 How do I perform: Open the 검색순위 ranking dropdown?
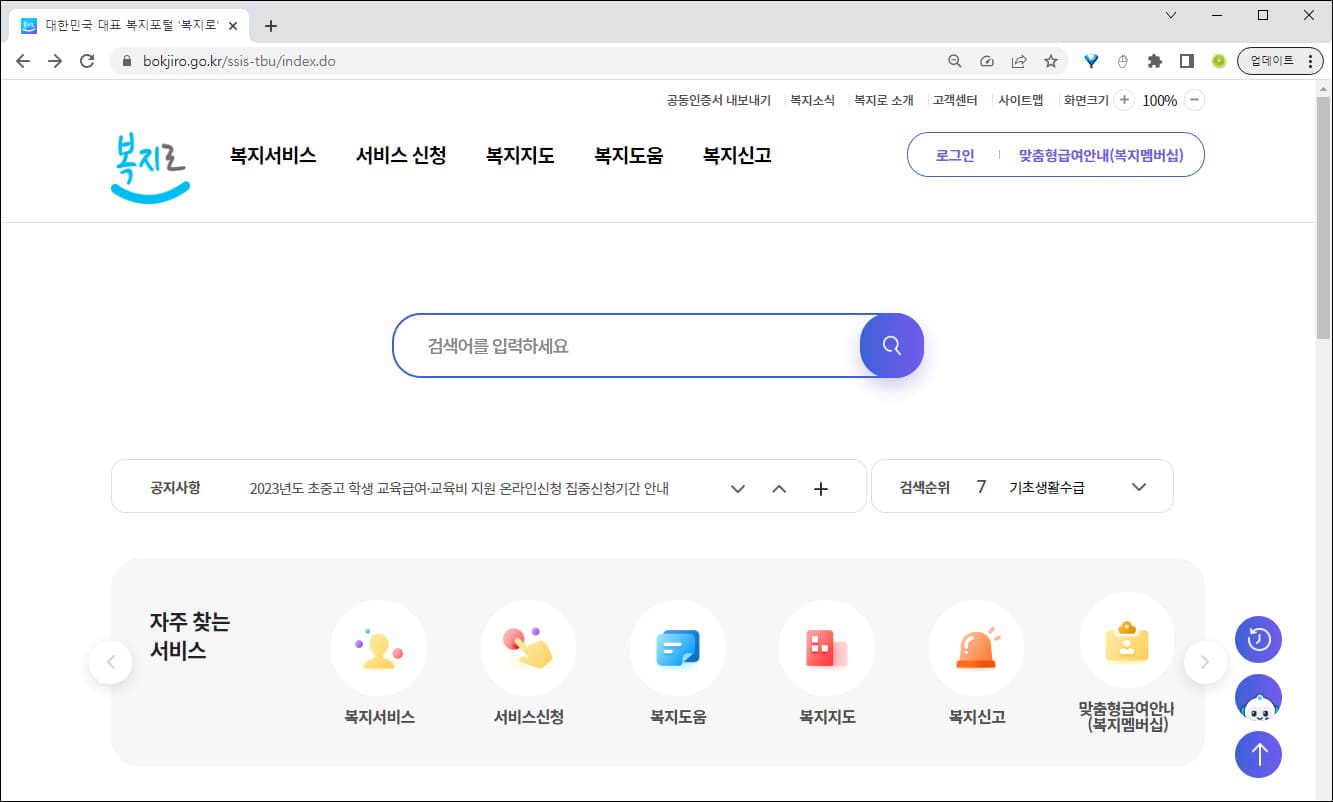(x=1138, y=487)
